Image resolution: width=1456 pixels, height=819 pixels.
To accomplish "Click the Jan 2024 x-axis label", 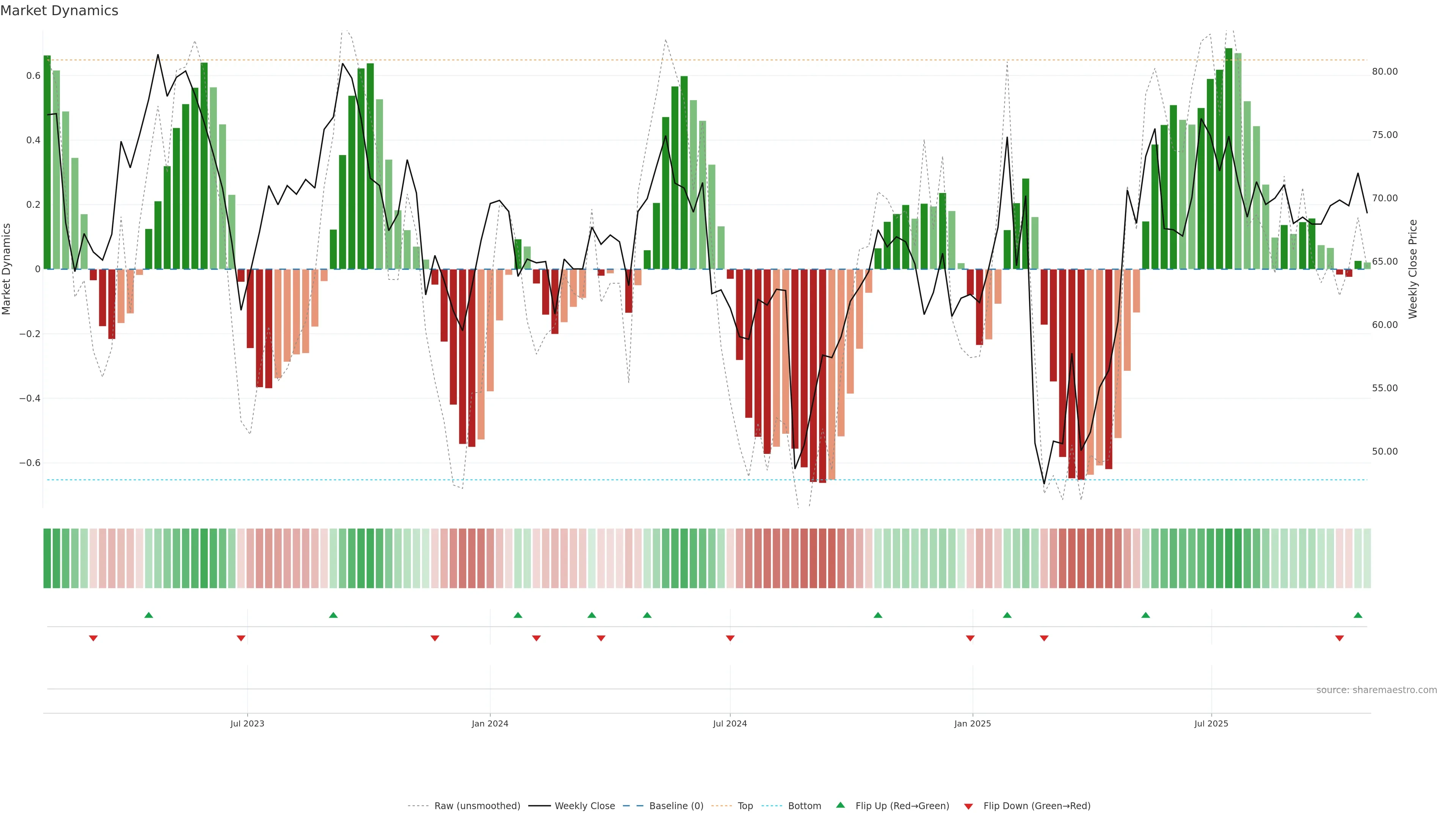I will click(490, 723).
